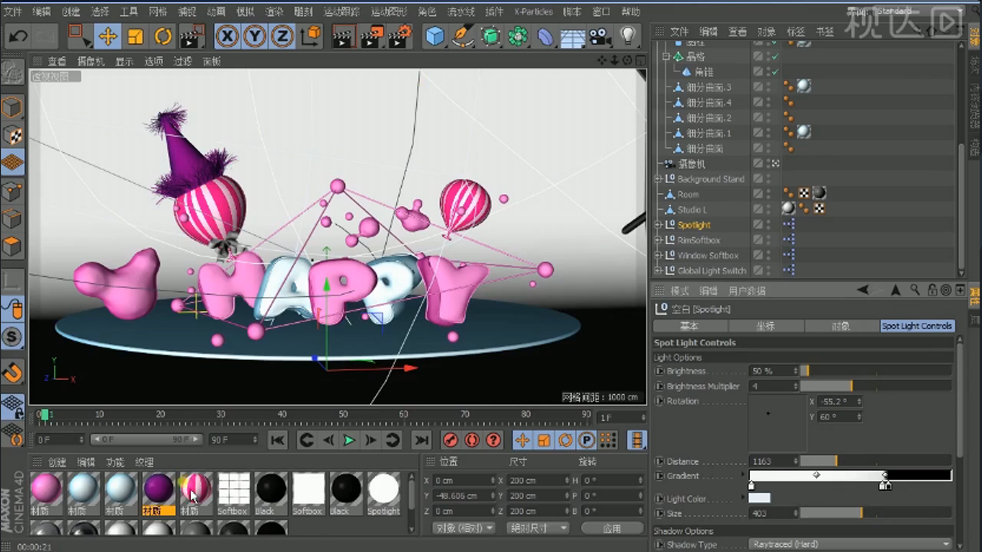Toggle visibility dots of Room object
The height and width of the screenshot is (552, 982).
pos(768,194)
